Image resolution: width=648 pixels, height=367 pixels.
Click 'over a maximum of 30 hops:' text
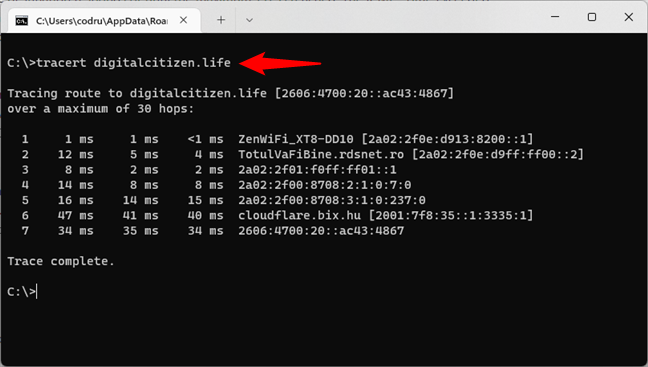click(100, 109)
